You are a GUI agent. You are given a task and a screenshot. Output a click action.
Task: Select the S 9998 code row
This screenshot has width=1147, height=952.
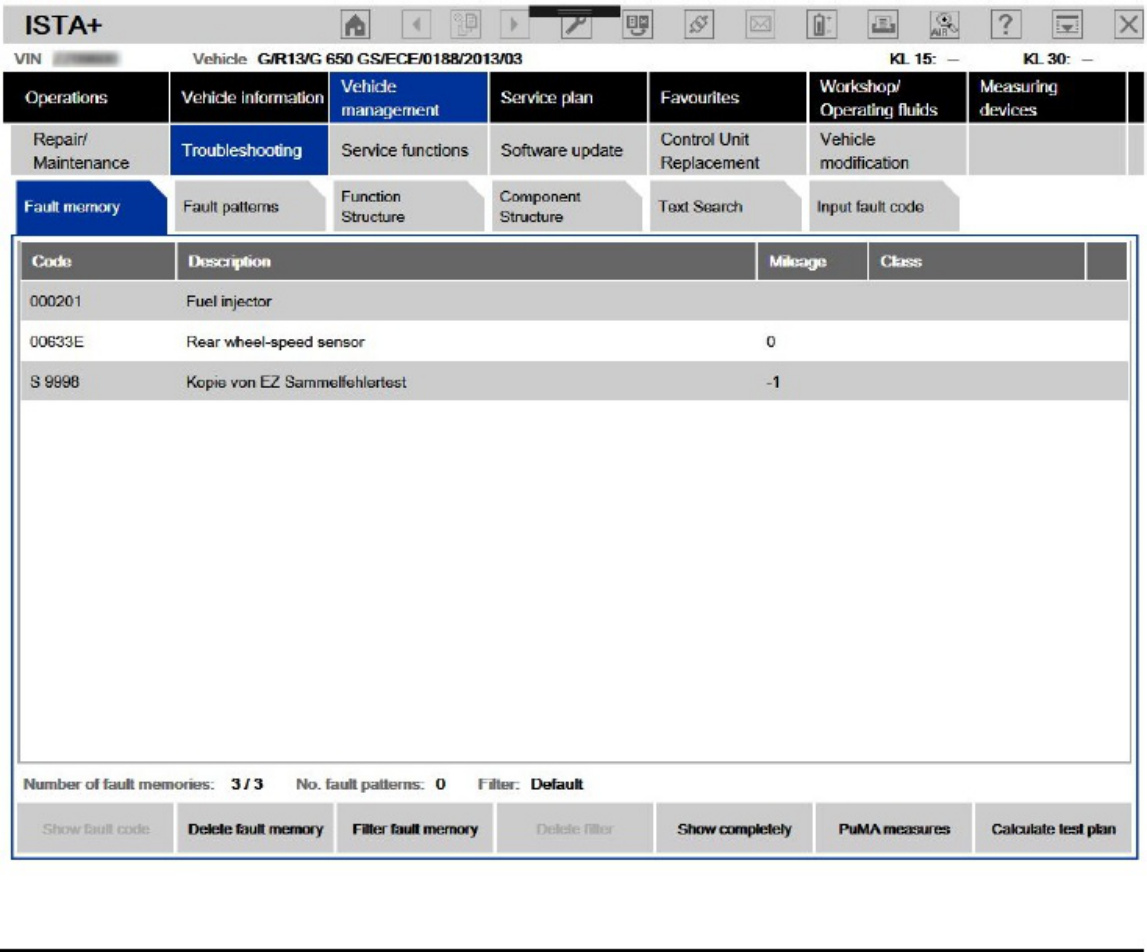click(x=574, y=381)
